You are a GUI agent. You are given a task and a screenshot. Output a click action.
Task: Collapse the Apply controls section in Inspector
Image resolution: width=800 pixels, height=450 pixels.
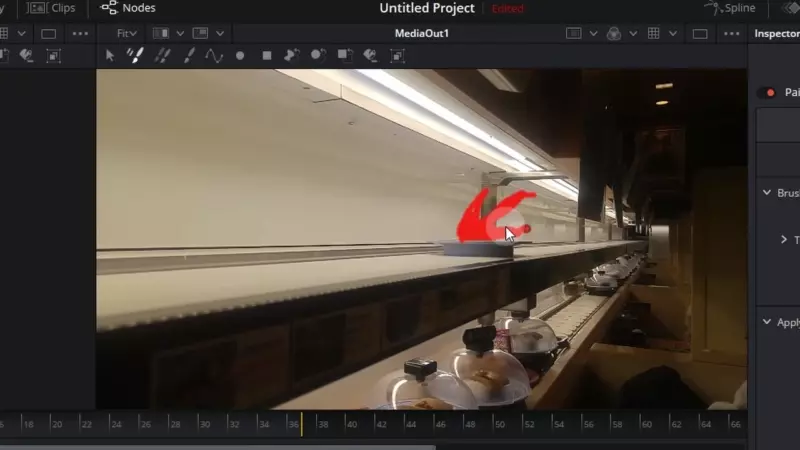pos(767,322)
